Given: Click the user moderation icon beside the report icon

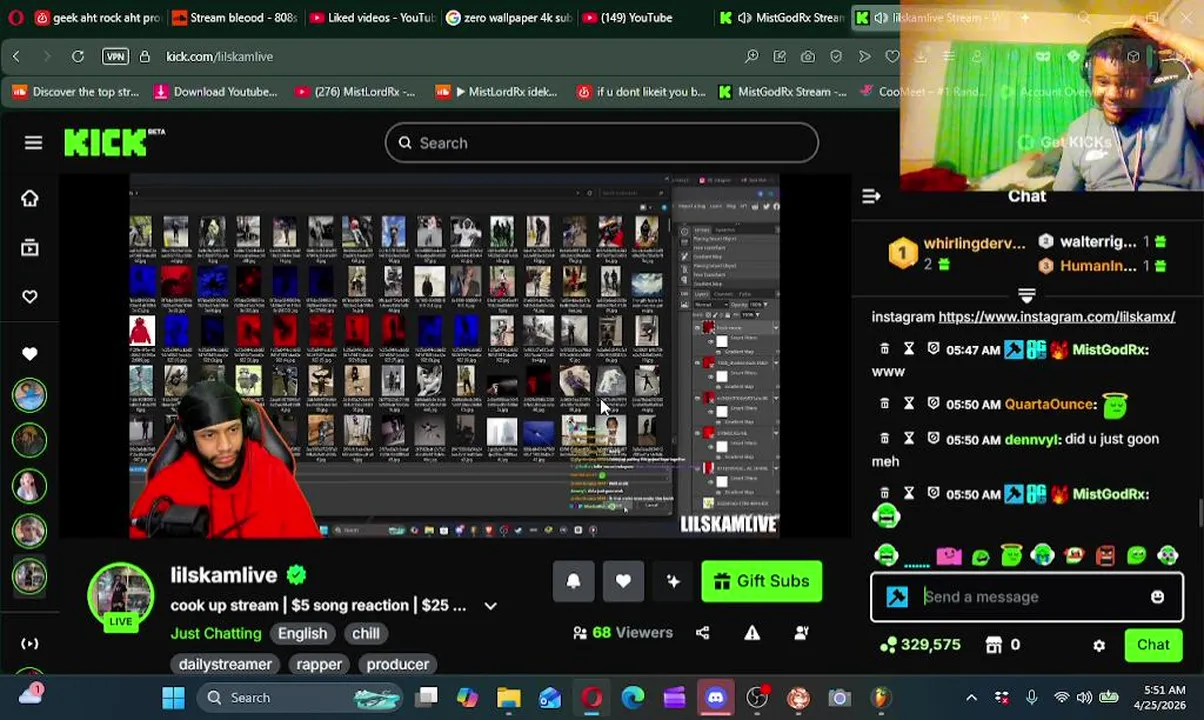Looking at the screenshot, I should (801, 633).
